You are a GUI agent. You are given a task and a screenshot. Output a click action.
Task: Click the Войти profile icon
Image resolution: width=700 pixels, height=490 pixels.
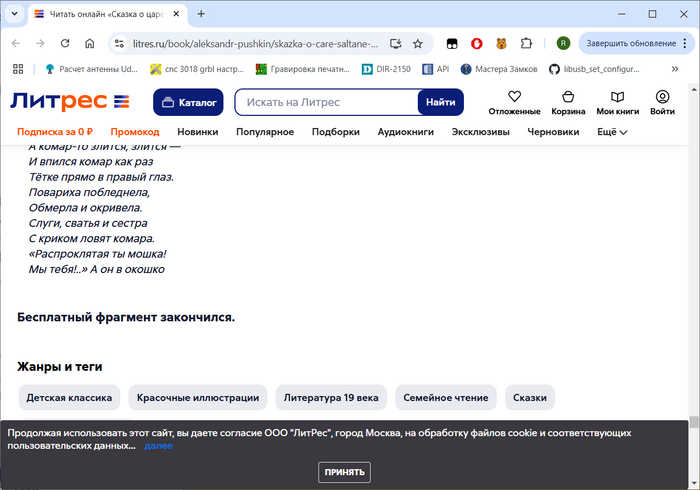(662, 96)
